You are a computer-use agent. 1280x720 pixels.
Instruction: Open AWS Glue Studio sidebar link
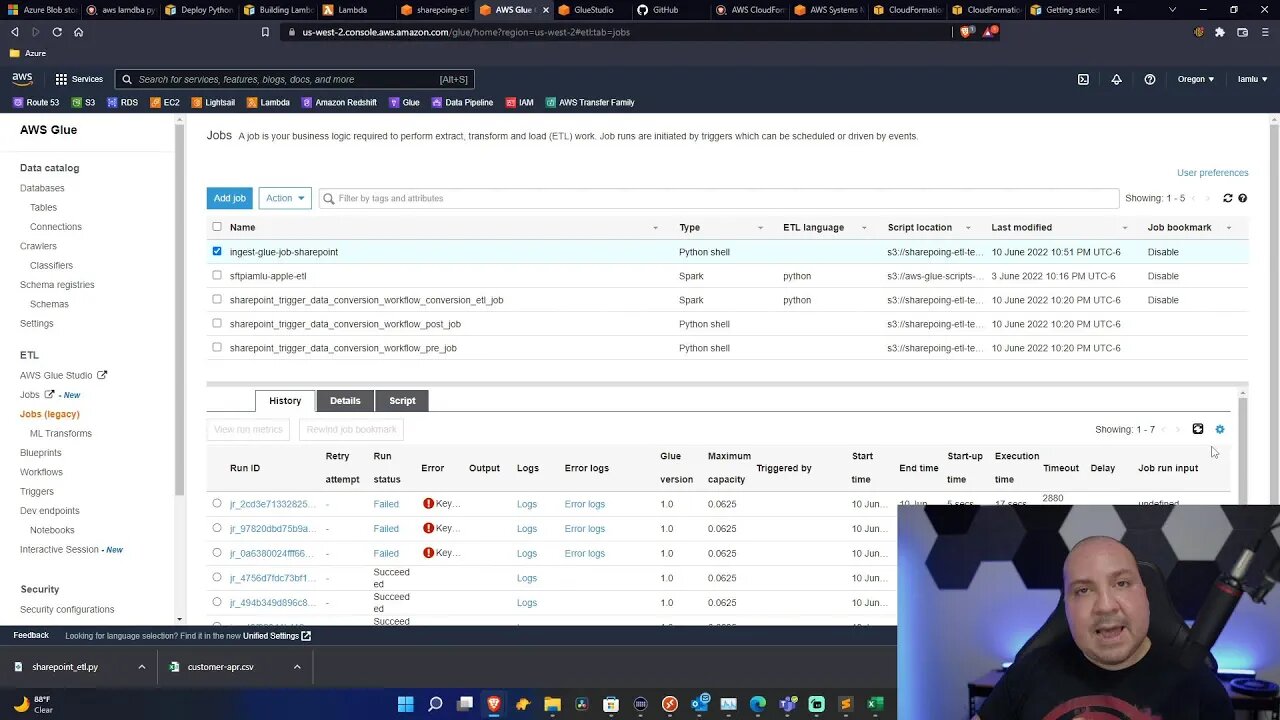[x=63, y=375]
